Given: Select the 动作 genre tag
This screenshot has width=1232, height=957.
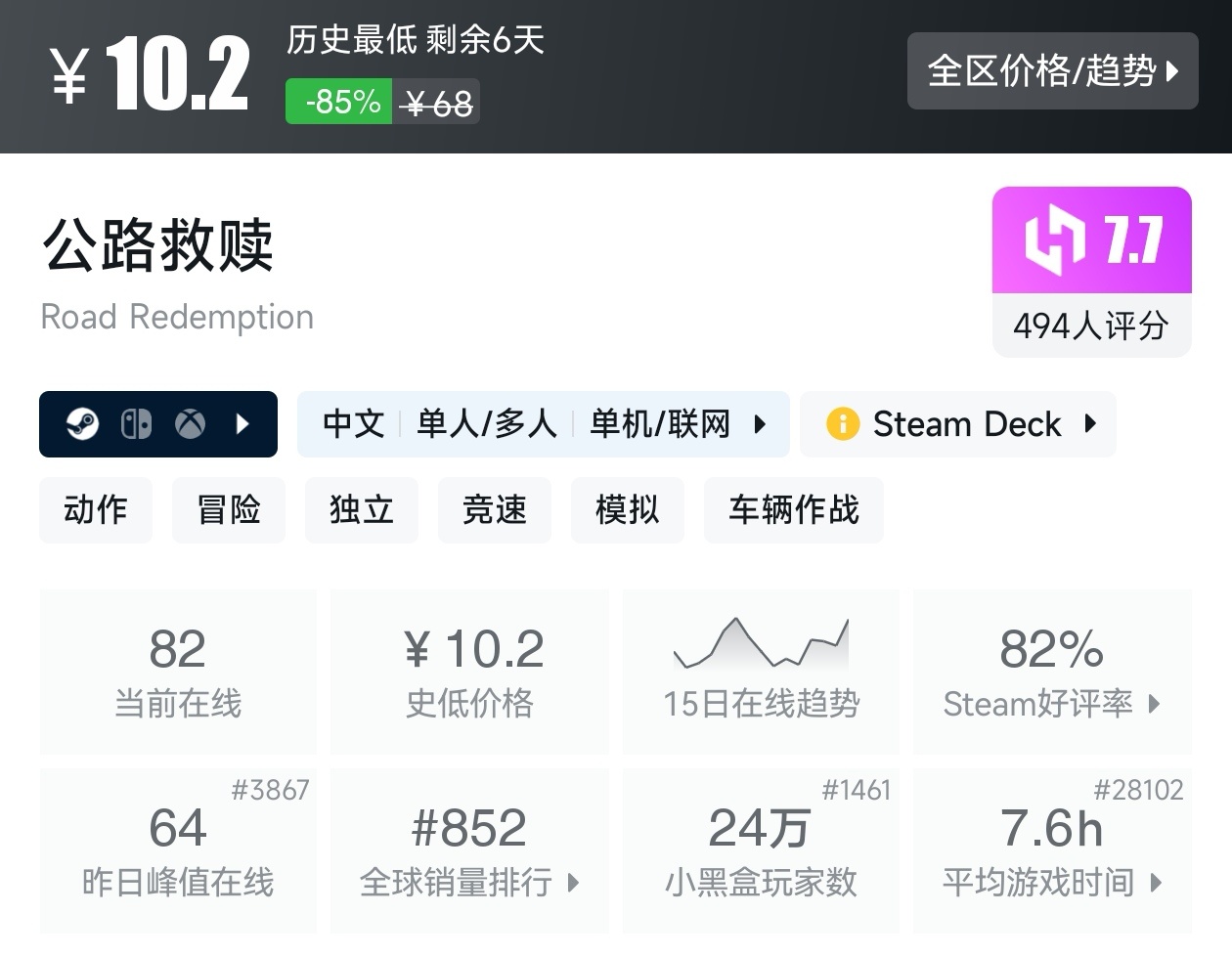Looking at the screenshot, I should coord(96,509).
